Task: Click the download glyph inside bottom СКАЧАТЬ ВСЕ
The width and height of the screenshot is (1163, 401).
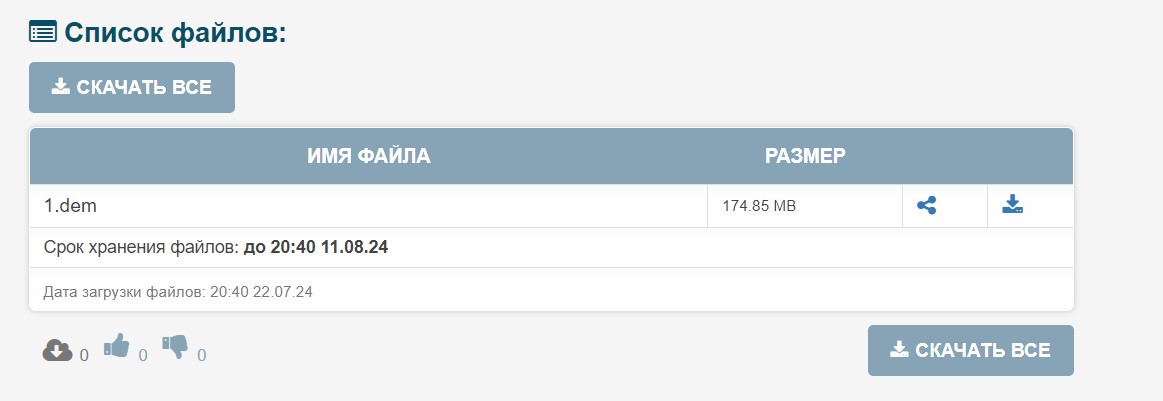Action: [899, 349]
